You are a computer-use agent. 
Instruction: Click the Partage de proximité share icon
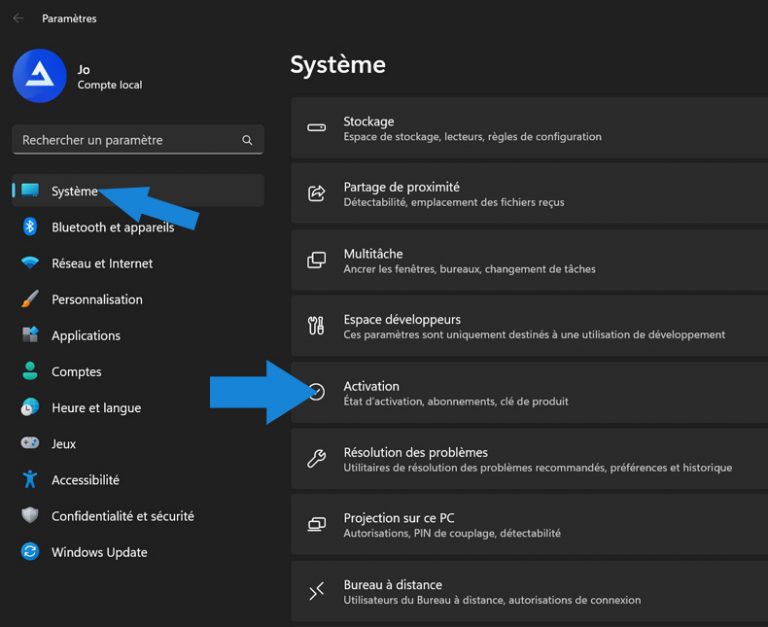pos(316,193)
